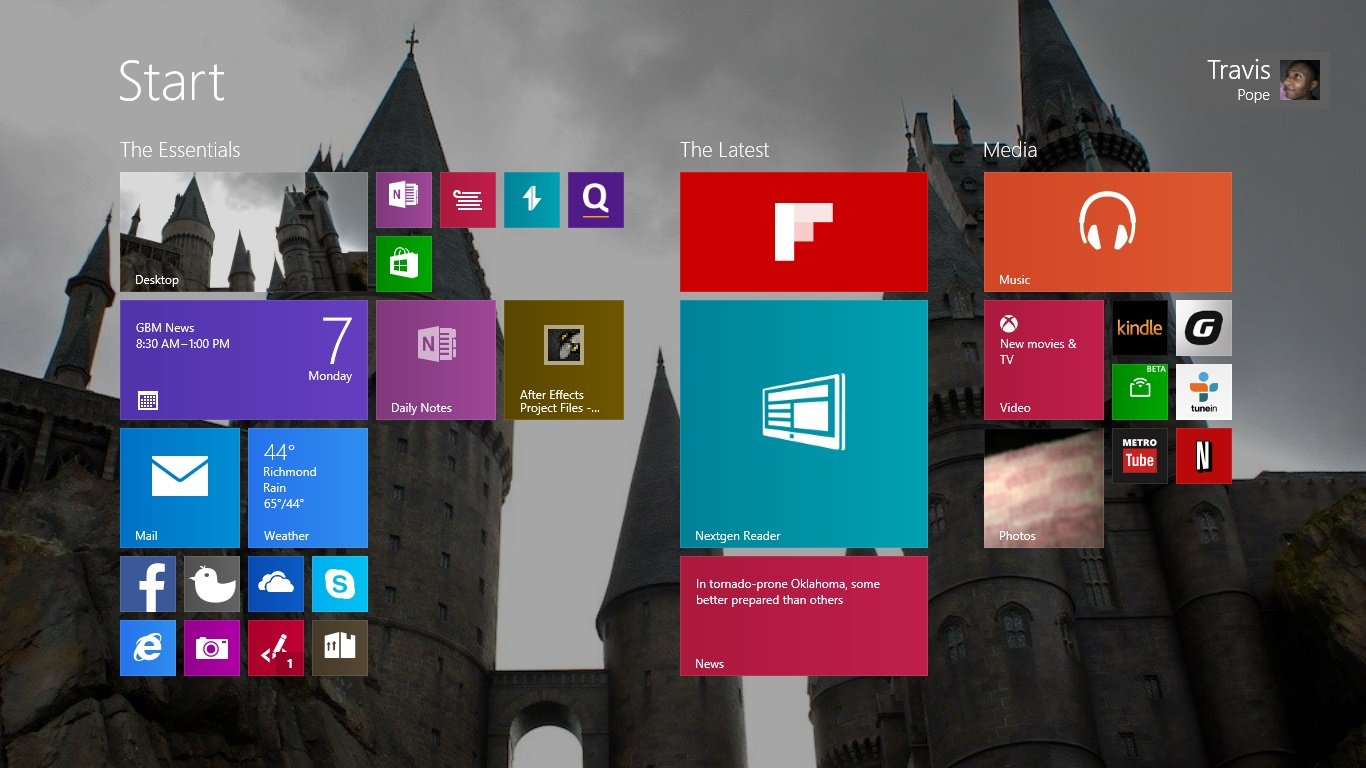Open the Desktop tile
This screenshot has width=1366, height=768.
point(244,232)
